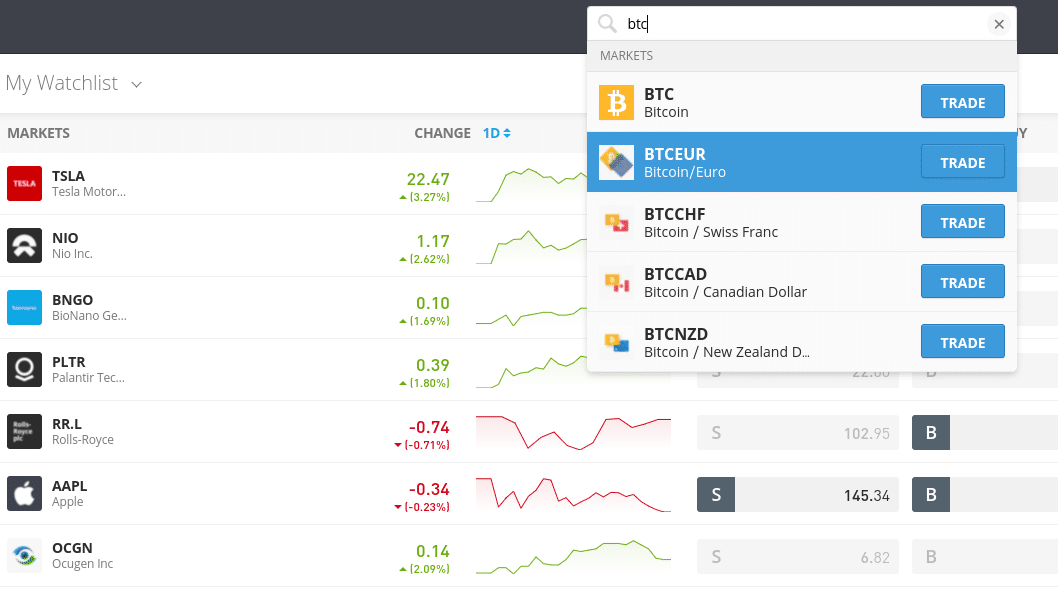Click the RR.L Rolls-Royce name
Screen dimensions: 1058x600
click(83, 432)
